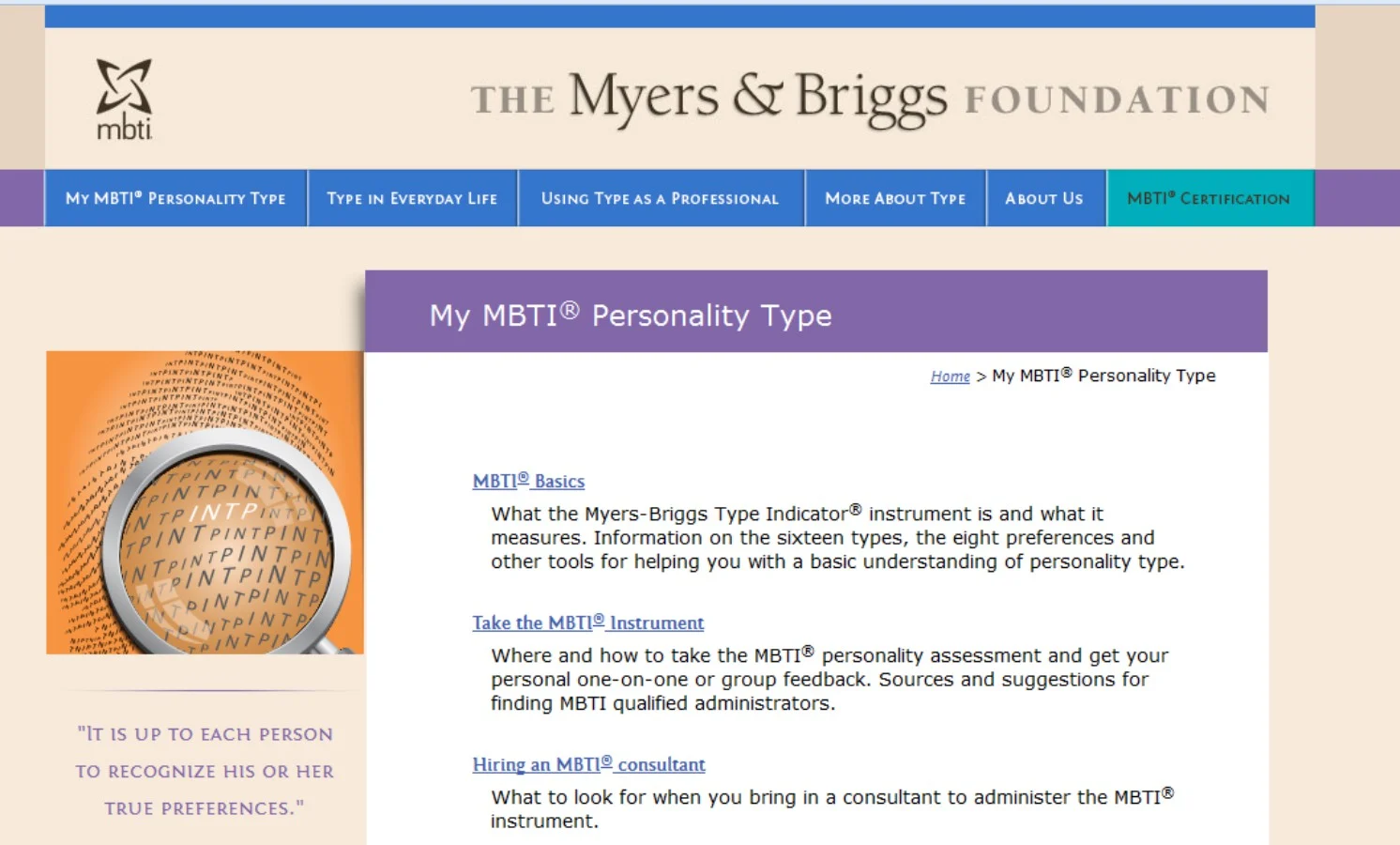Go to More About Type section
Viewport: 1400px width, 845px height.
point(895,198)
